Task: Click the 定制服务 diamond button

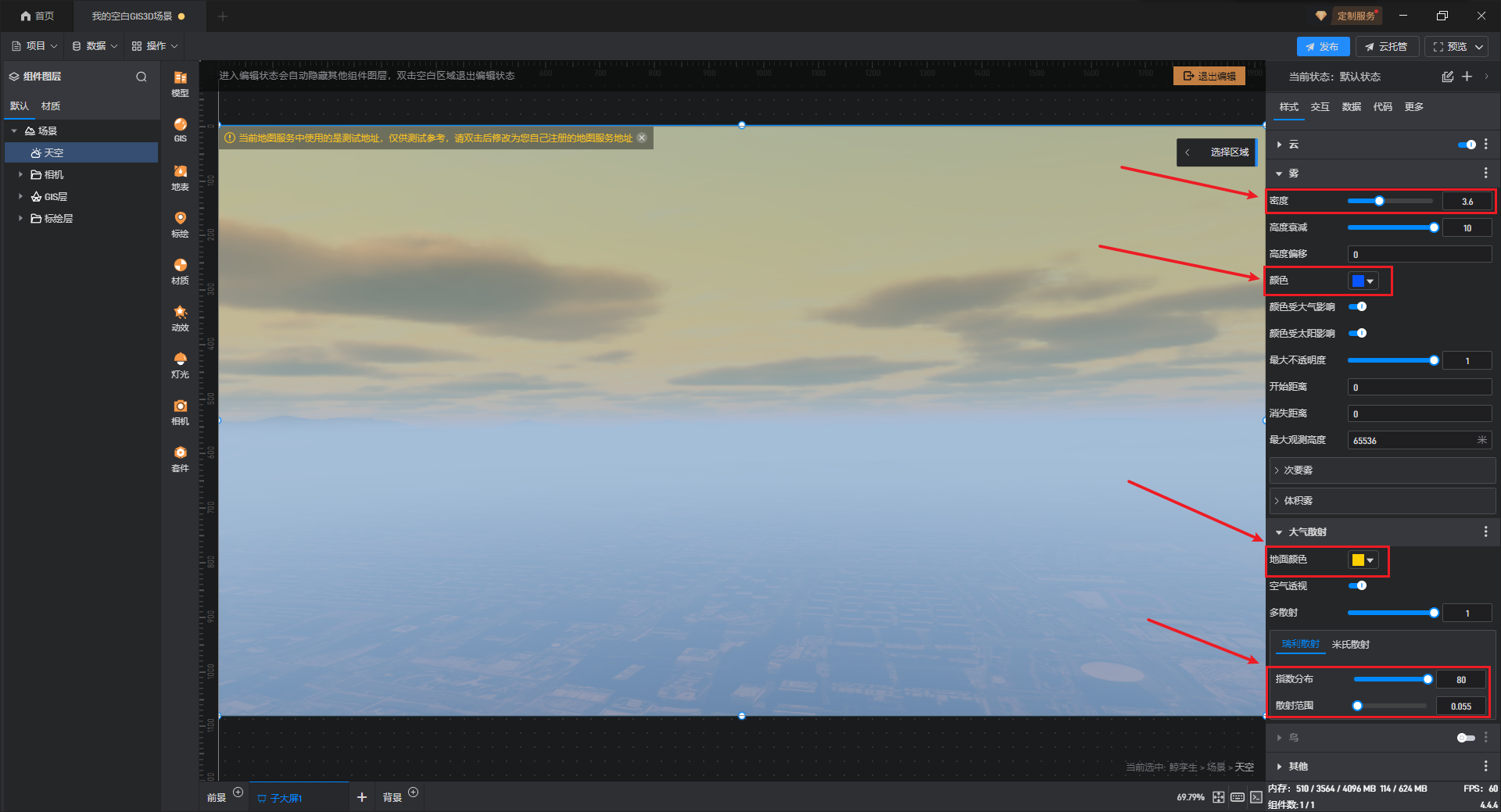Action: click(x=1348, y=16)
